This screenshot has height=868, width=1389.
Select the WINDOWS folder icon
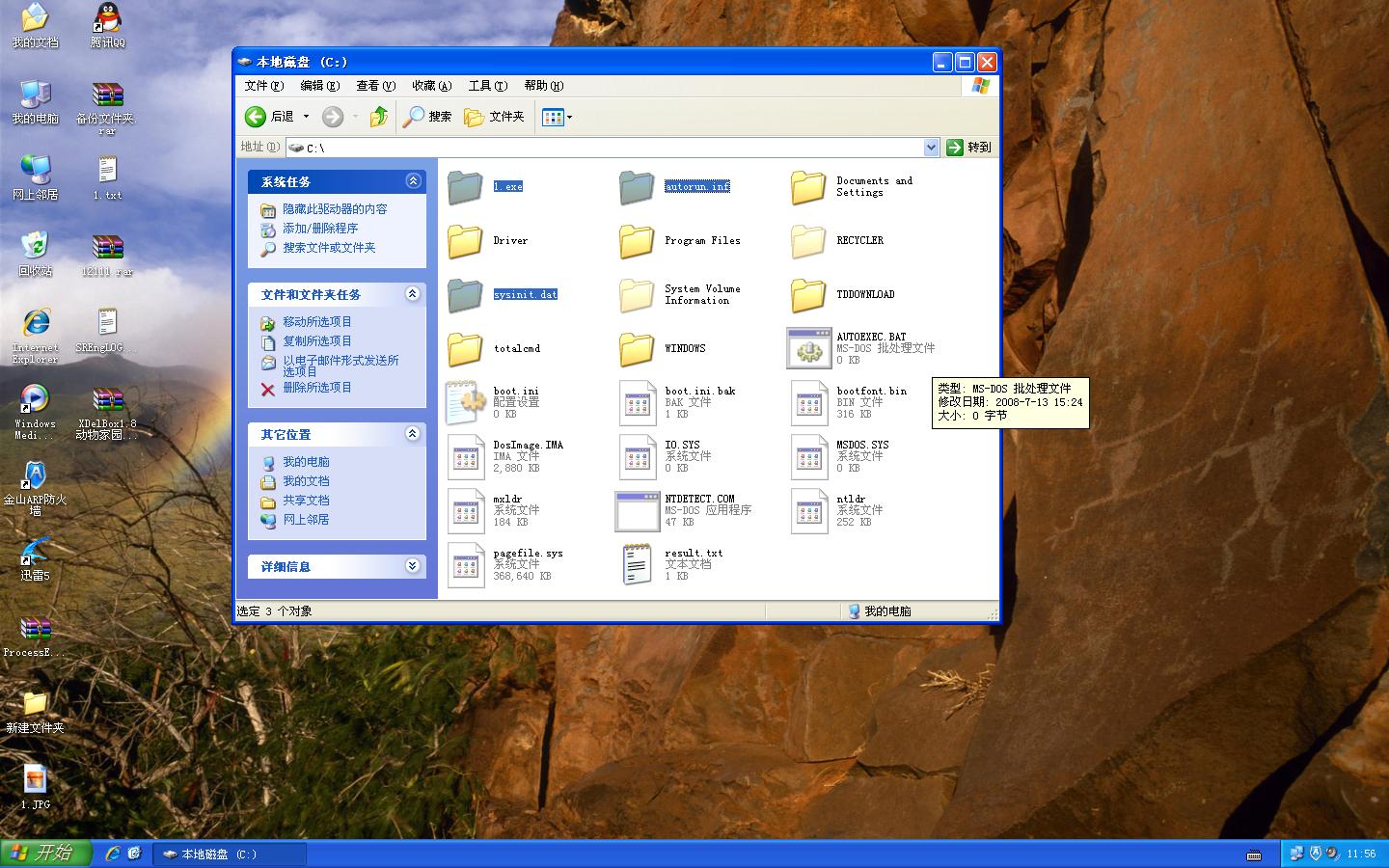[x=637, y=348]
